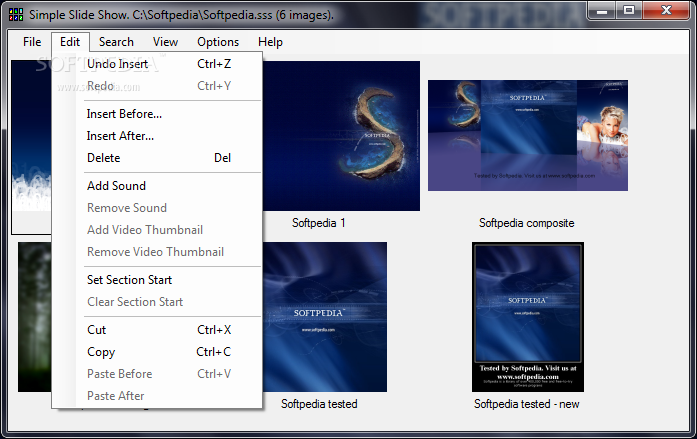This screenshot has height=439, width=697.
Task: Open the File menu
Action: tap(32, 42)
